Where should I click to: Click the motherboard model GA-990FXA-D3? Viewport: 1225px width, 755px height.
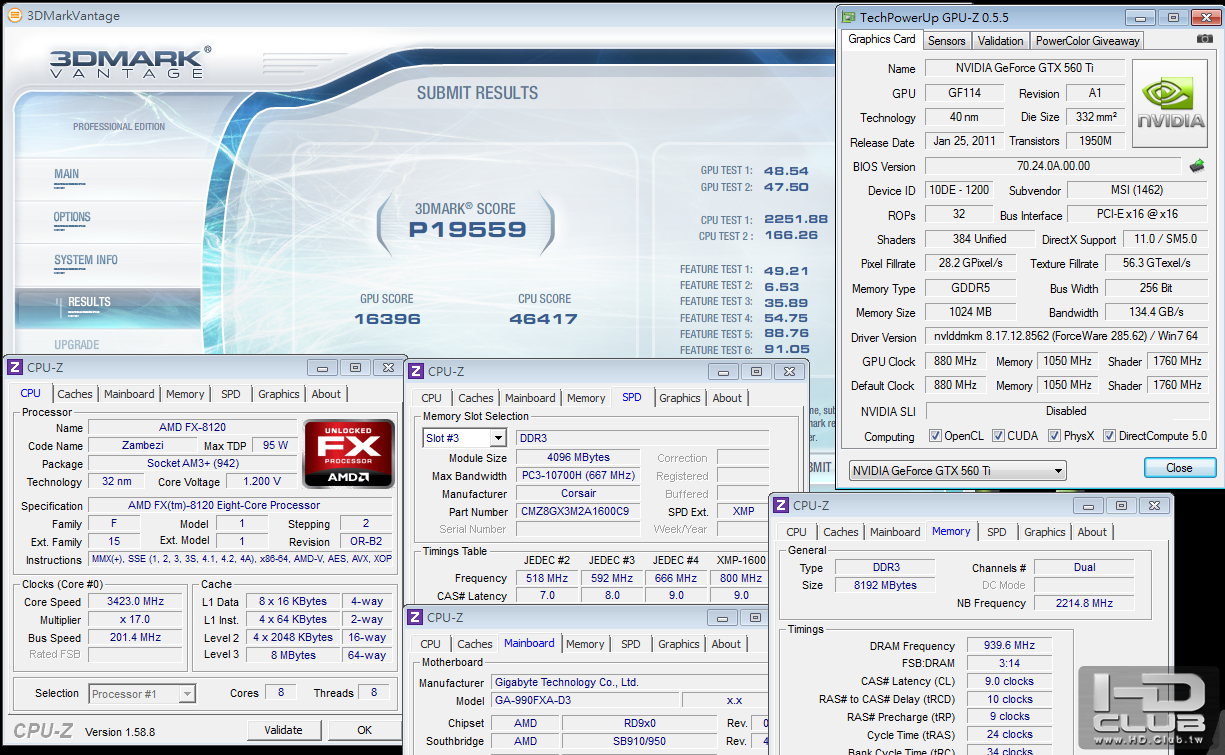click(x=584, y=701)
